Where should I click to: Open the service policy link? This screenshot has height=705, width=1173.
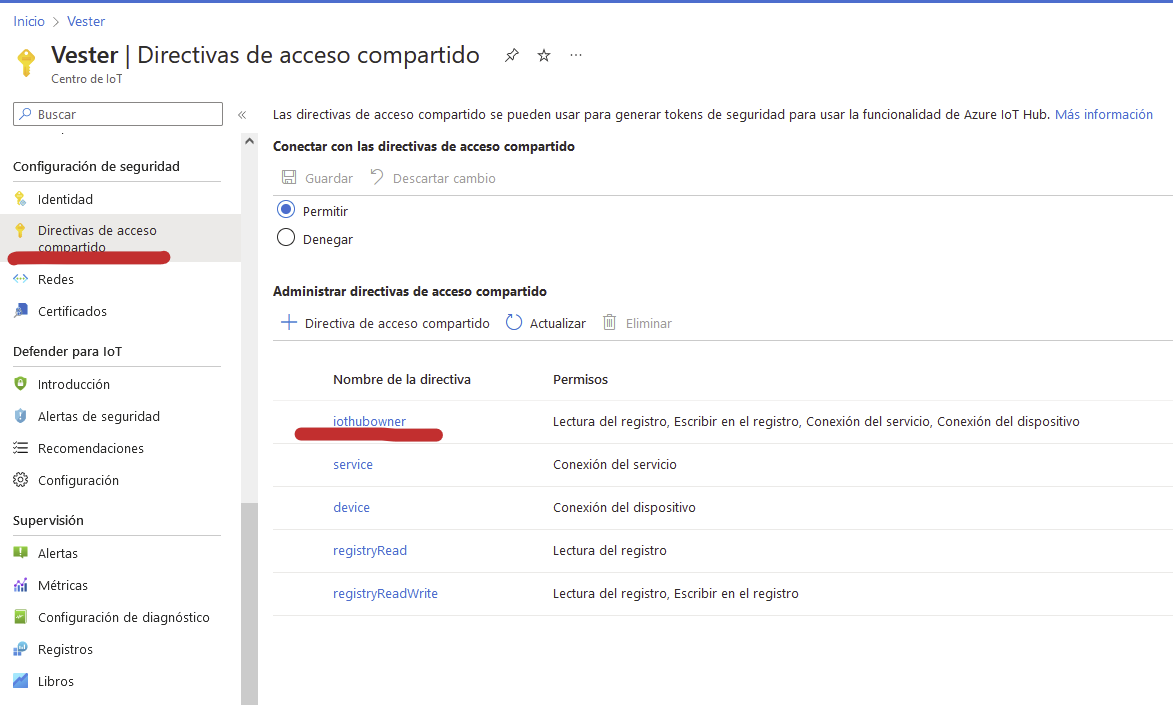pyautogui.click(x=353, y=465)
